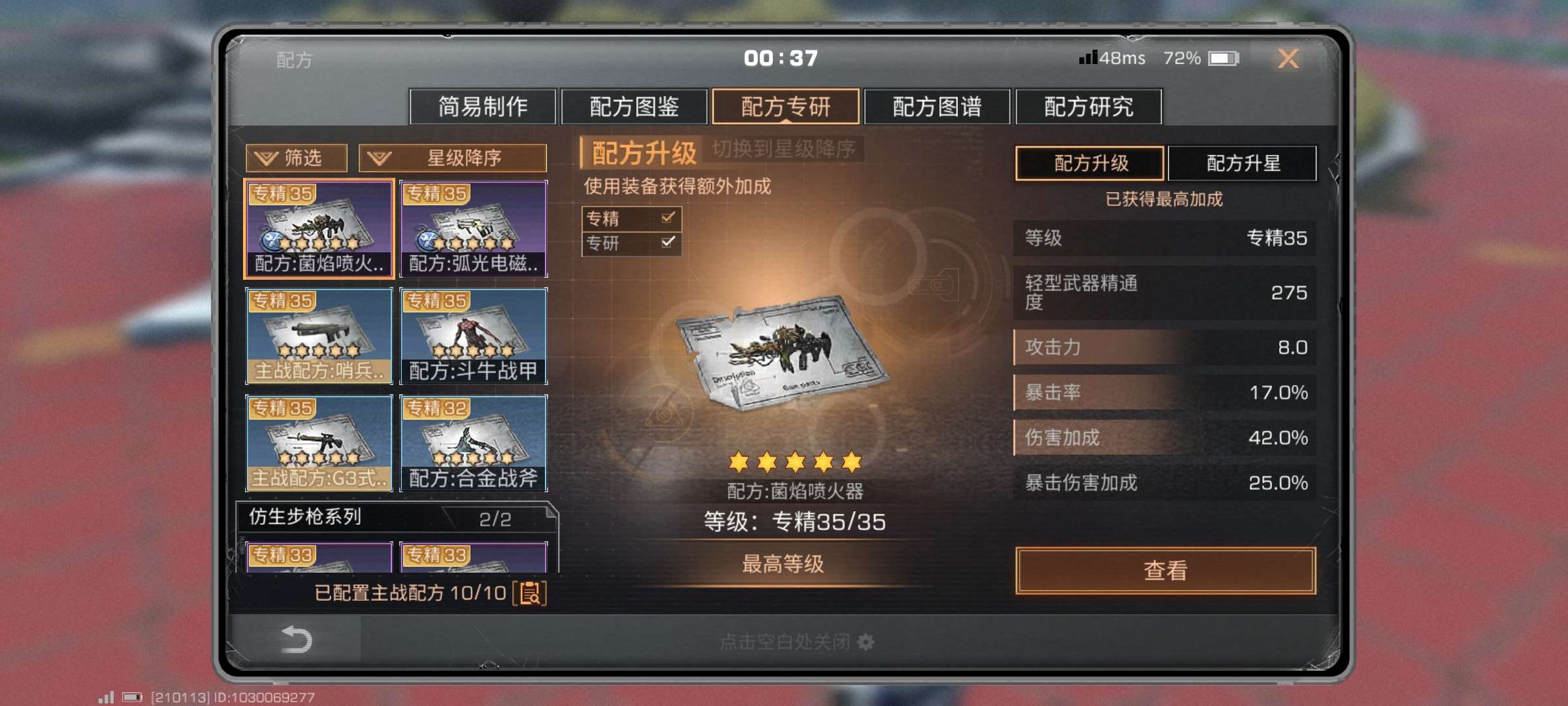Switch to the 配方研究 tab
This screenshot has width=1568, height=706.
[x=1088, y=106]
